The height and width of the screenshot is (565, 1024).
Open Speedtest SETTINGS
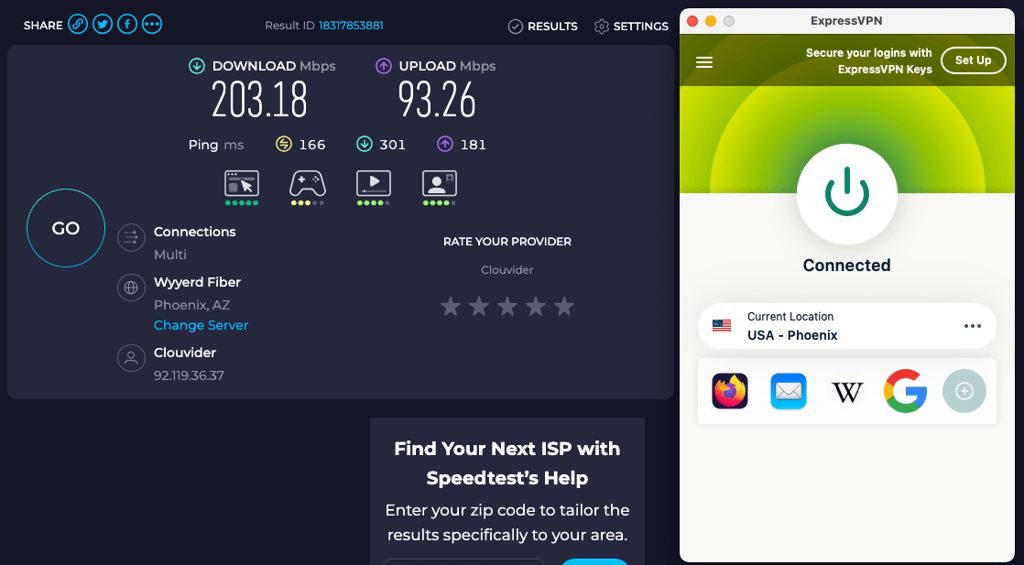(631, 26)
